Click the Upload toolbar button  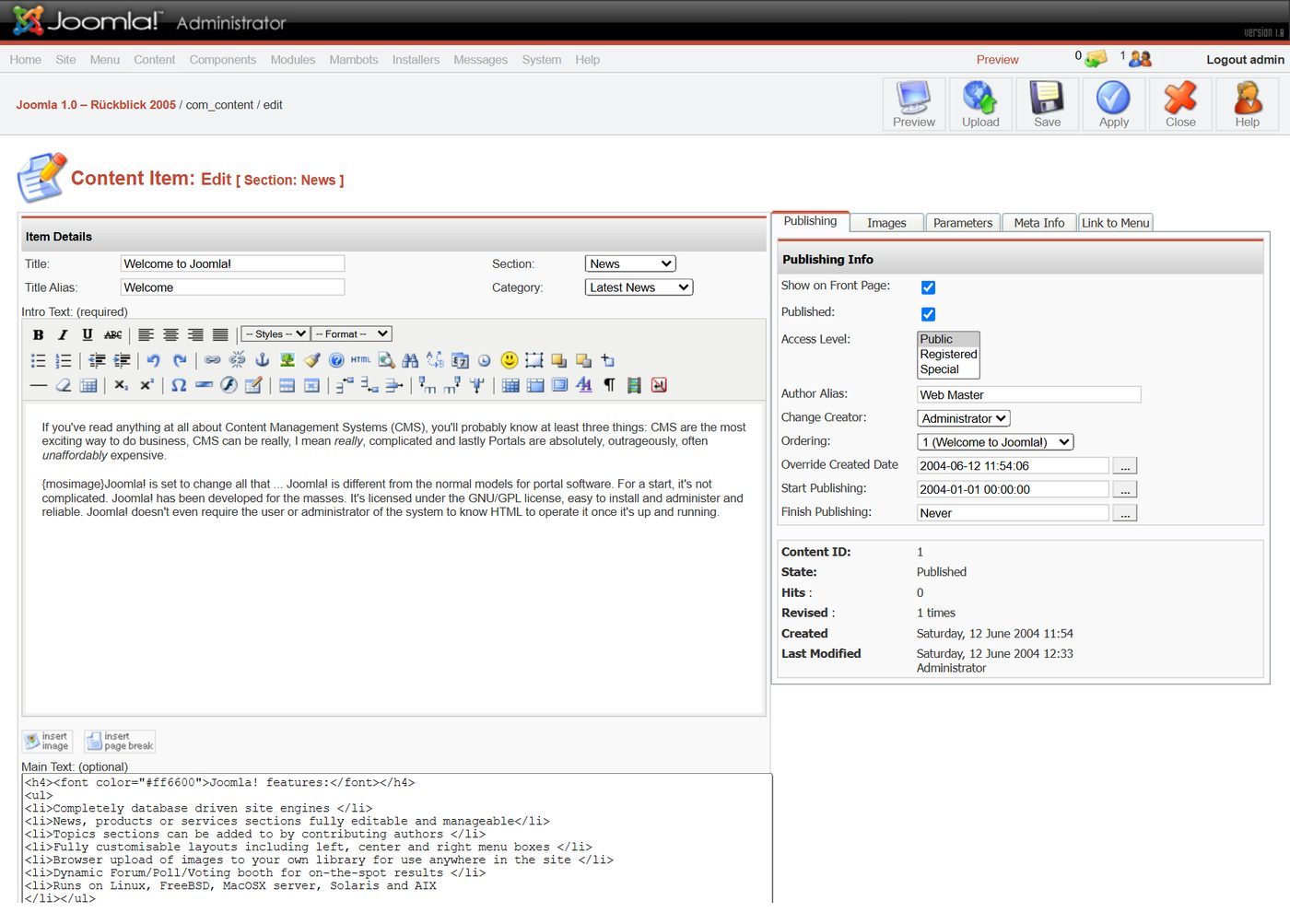tap(980, 104)
